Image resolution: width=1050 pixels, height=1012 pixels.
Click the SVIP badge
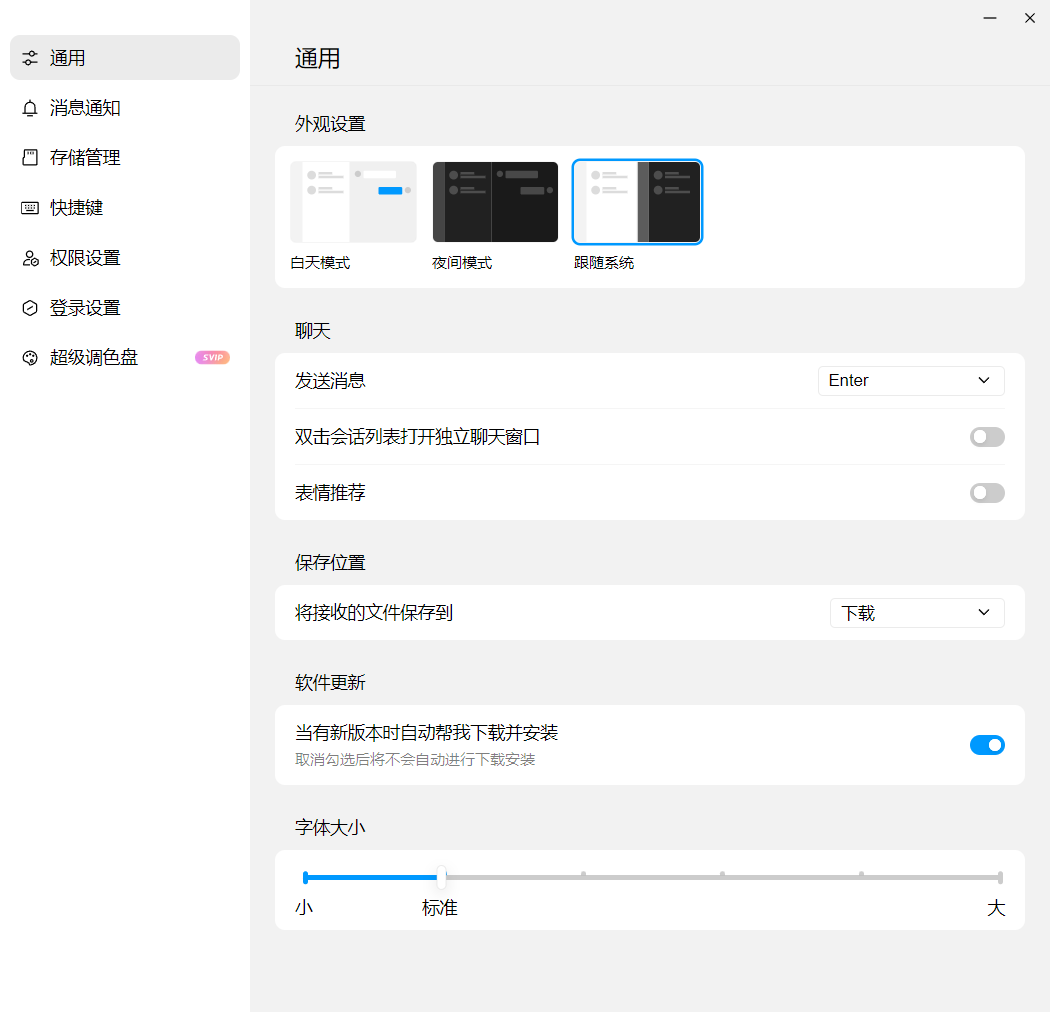click(212, 358)
